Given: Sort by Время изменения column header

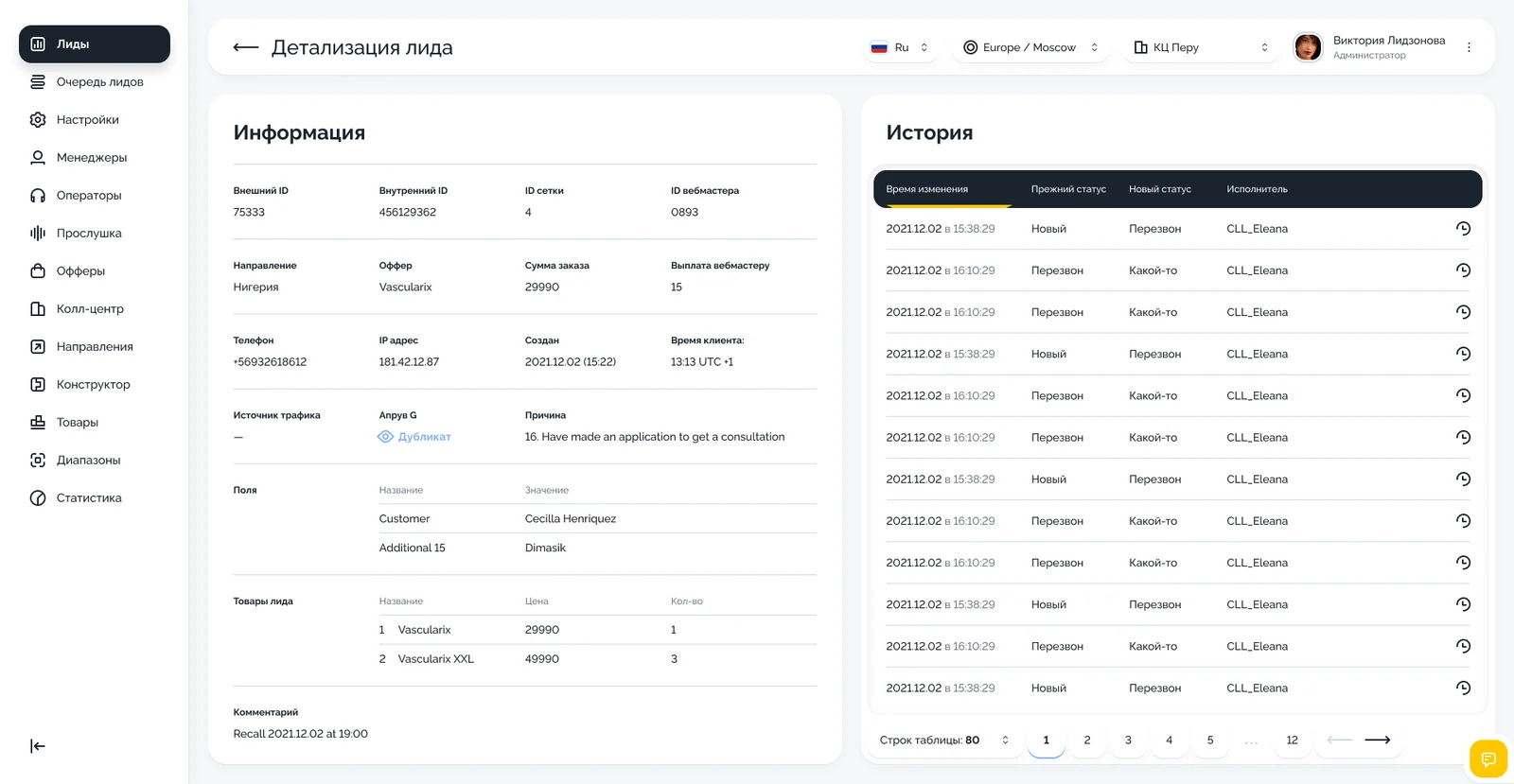Looking at the screenshot, I should 927,189.
